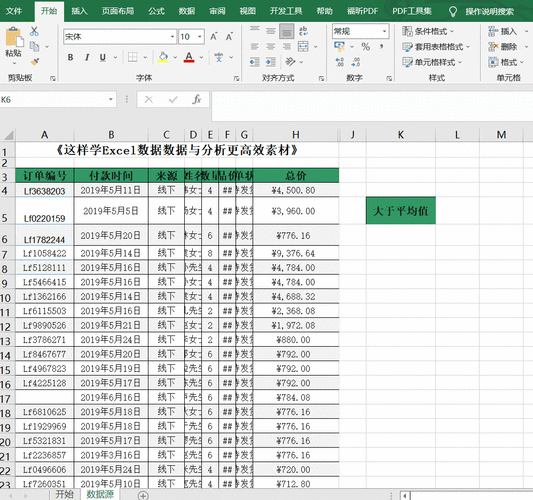
Task: Toggle Italic formatting
Action: (x=87, y=57)
